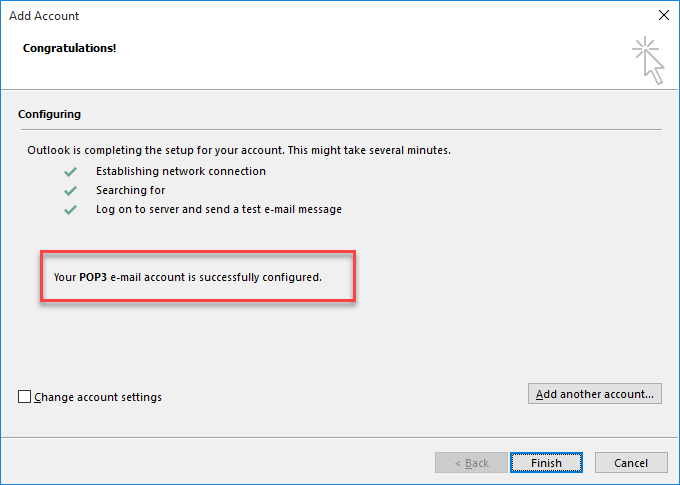680x485 pixels.
Task: Close the Add Account dialog
Action: pos(664,16)
